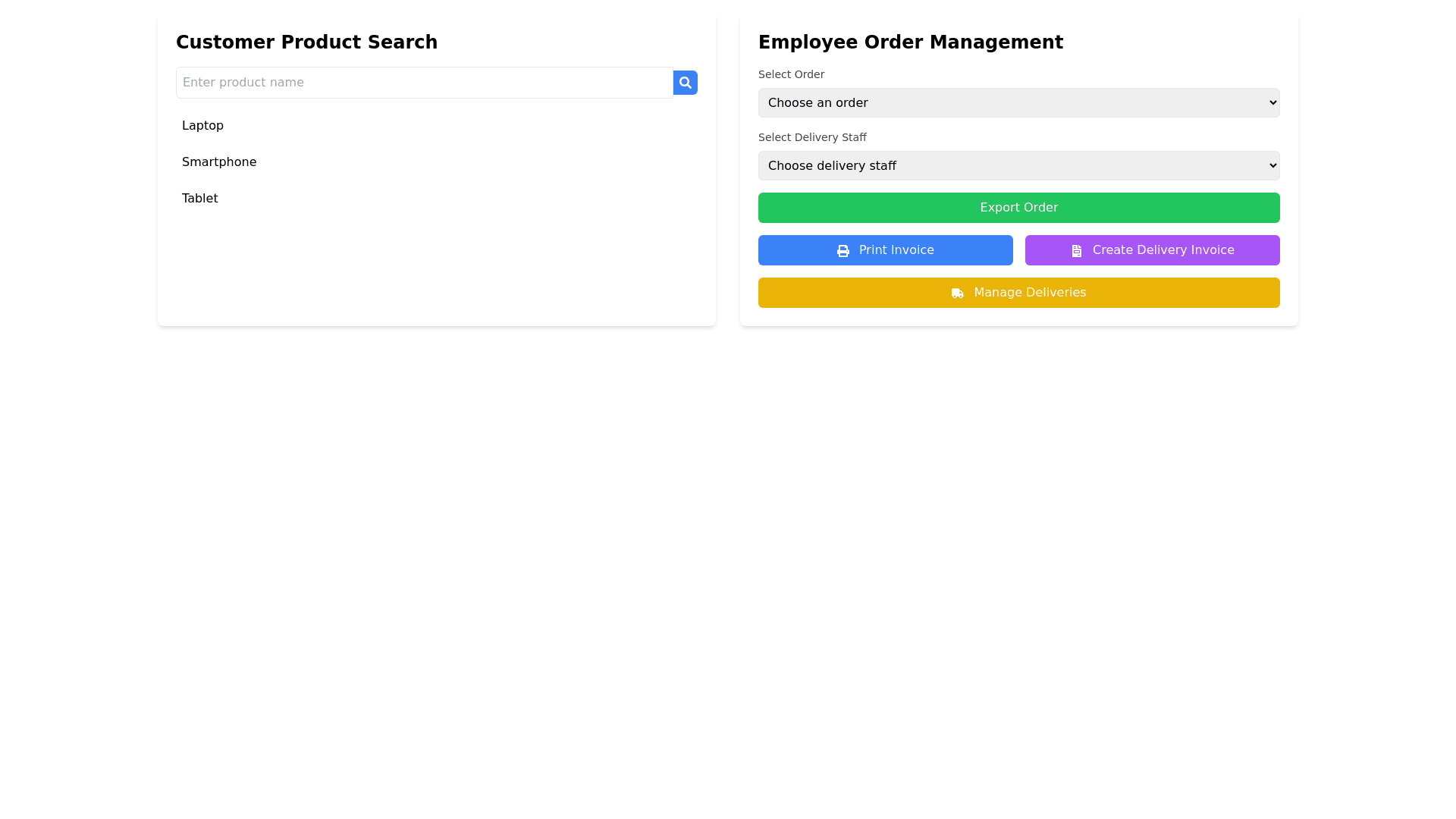Focus the Enter product name field
Viewport: 1456px width, 819px height.
tap(424, 83)
